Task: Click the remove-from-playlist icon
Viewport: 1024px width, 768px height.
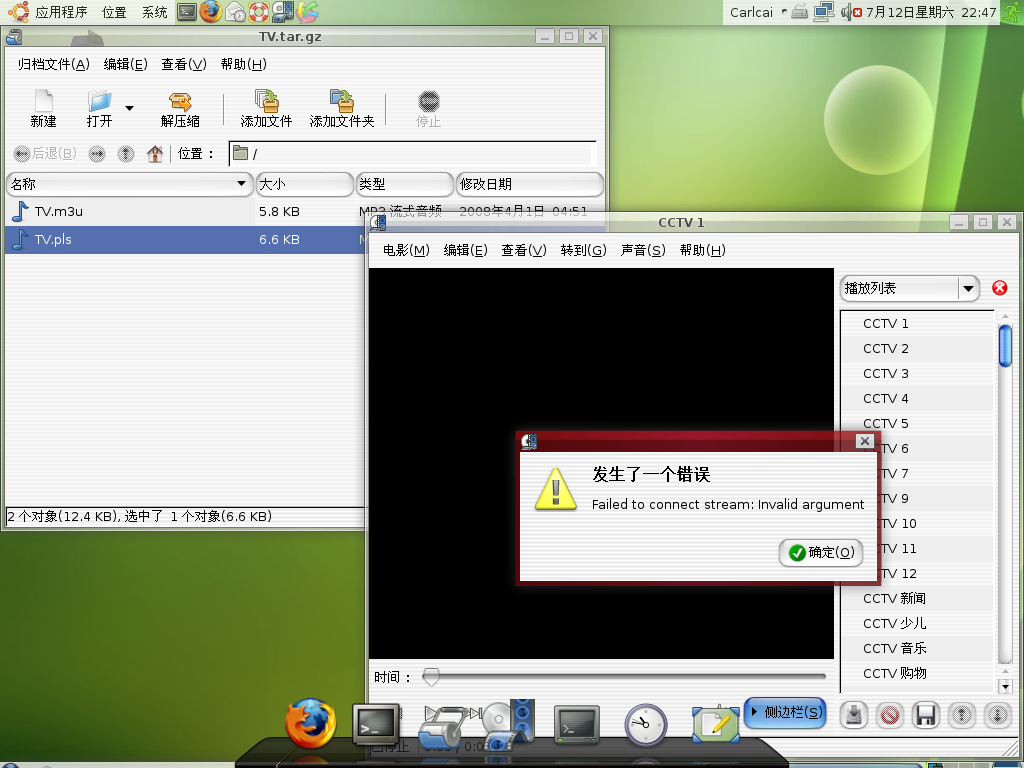Action: (889, 715)
